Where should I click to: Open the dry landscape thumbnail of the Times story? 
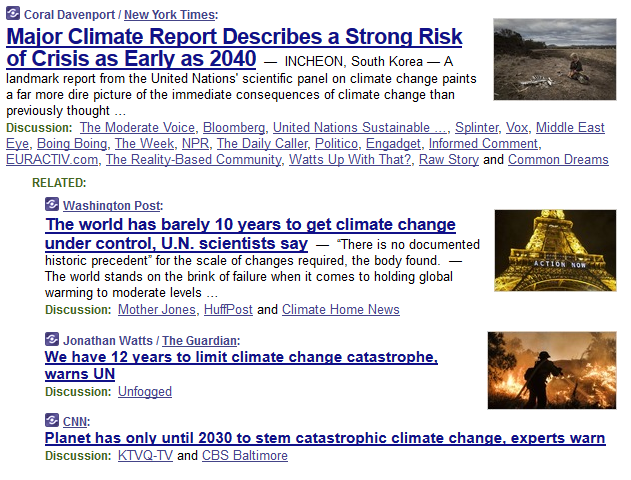554,59
